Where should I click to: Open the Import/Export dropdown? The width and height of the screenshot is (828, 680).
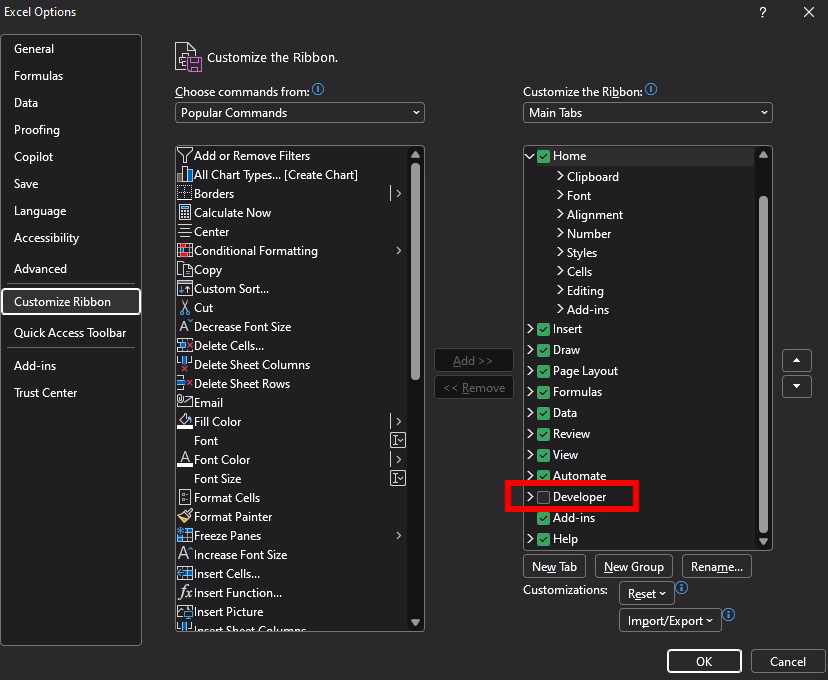pos(670,620)
